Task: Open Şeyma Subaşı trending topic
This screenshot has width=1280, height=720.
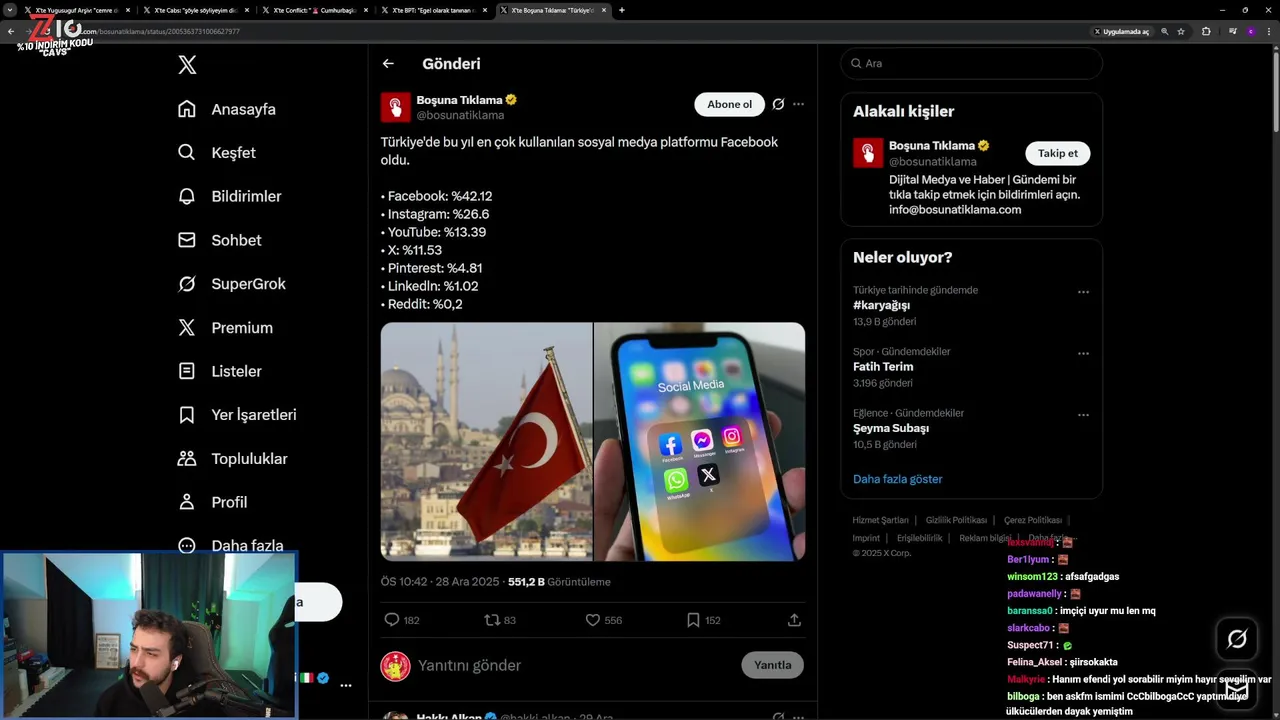Action: point(891,428)
